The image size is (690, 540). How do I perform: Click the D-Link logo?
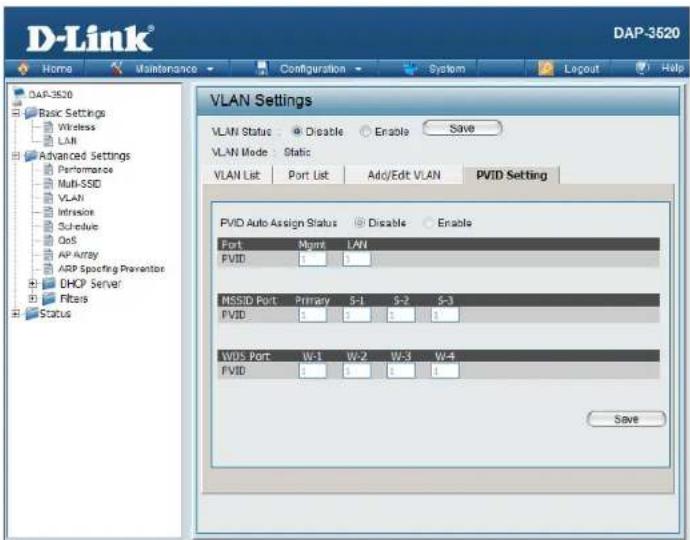pyautogui.click(x=90, y=39)
